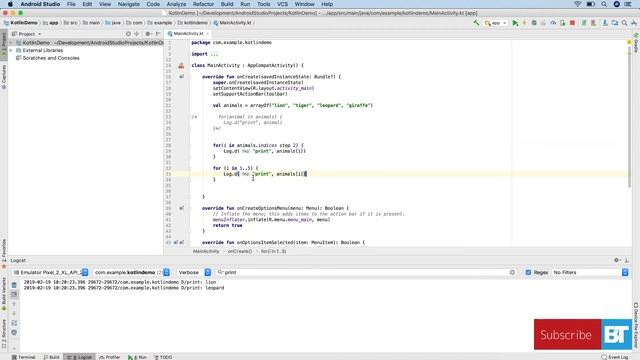
Task: Click Scroll from Source target icon in Project panel
Action: 128,34
